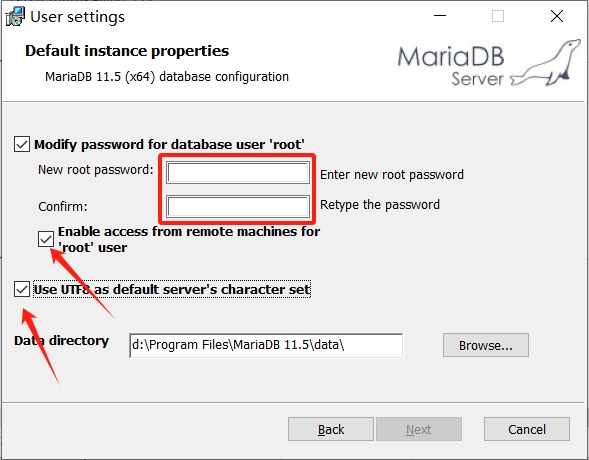Click the MariaDB seal logo

pyautogui.click(x=546, y=63)
